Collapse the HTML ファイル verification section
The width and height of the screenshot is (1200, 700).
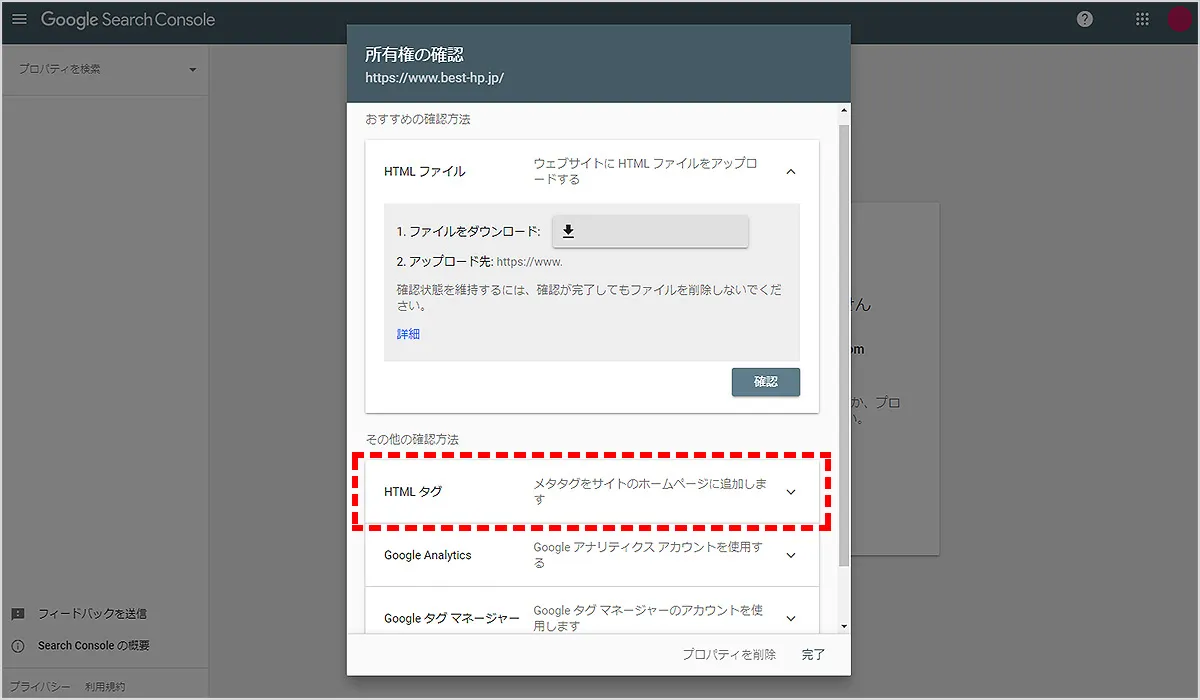point(791,171)
